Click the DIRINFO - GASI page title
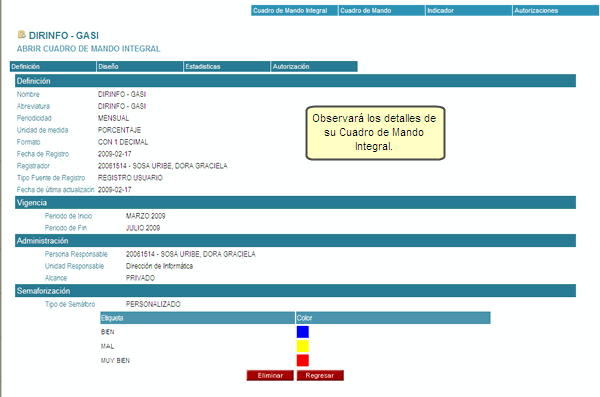 click(64, 35)
